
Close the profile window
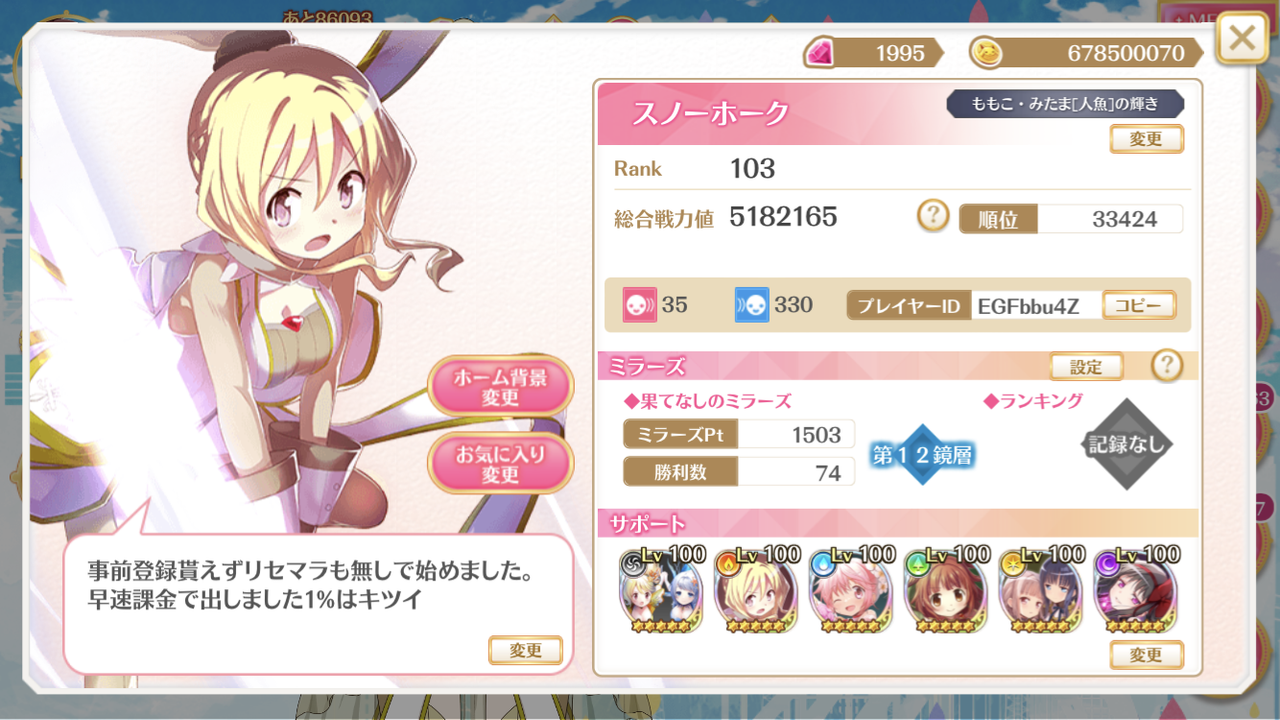click(1242, 39)
